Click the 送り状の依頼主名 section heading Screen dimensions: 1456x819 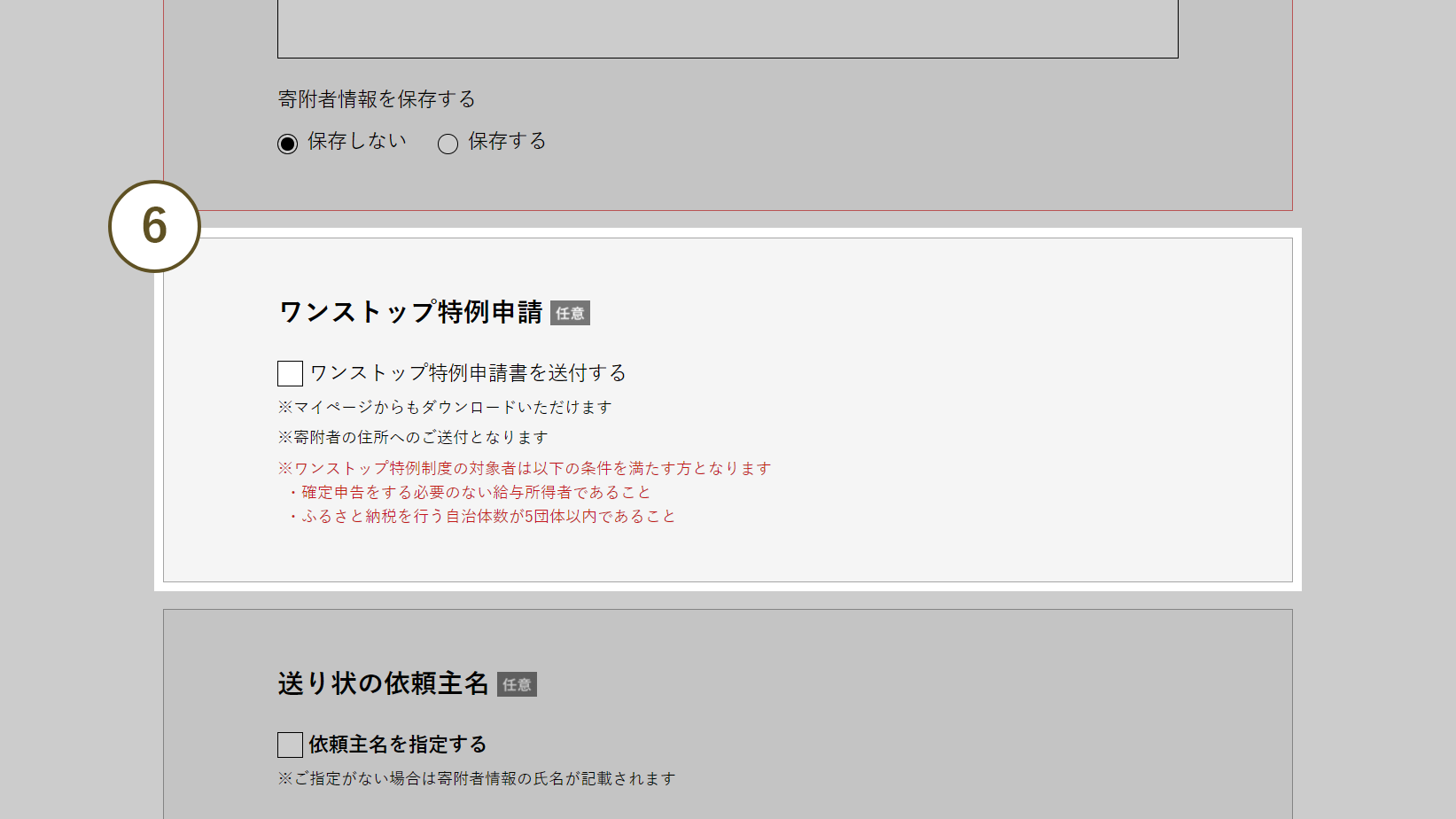coord(383,683)
